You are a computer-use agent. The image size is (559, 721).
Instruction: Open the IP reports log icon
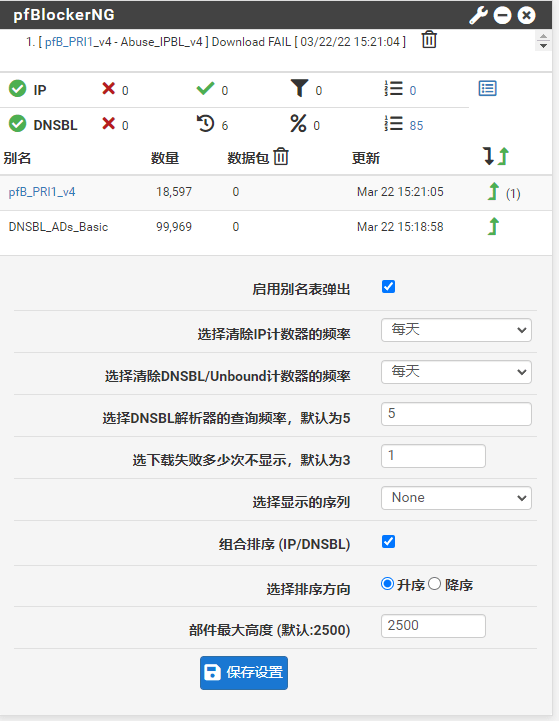pyautogui.click(x=488, y=88)
